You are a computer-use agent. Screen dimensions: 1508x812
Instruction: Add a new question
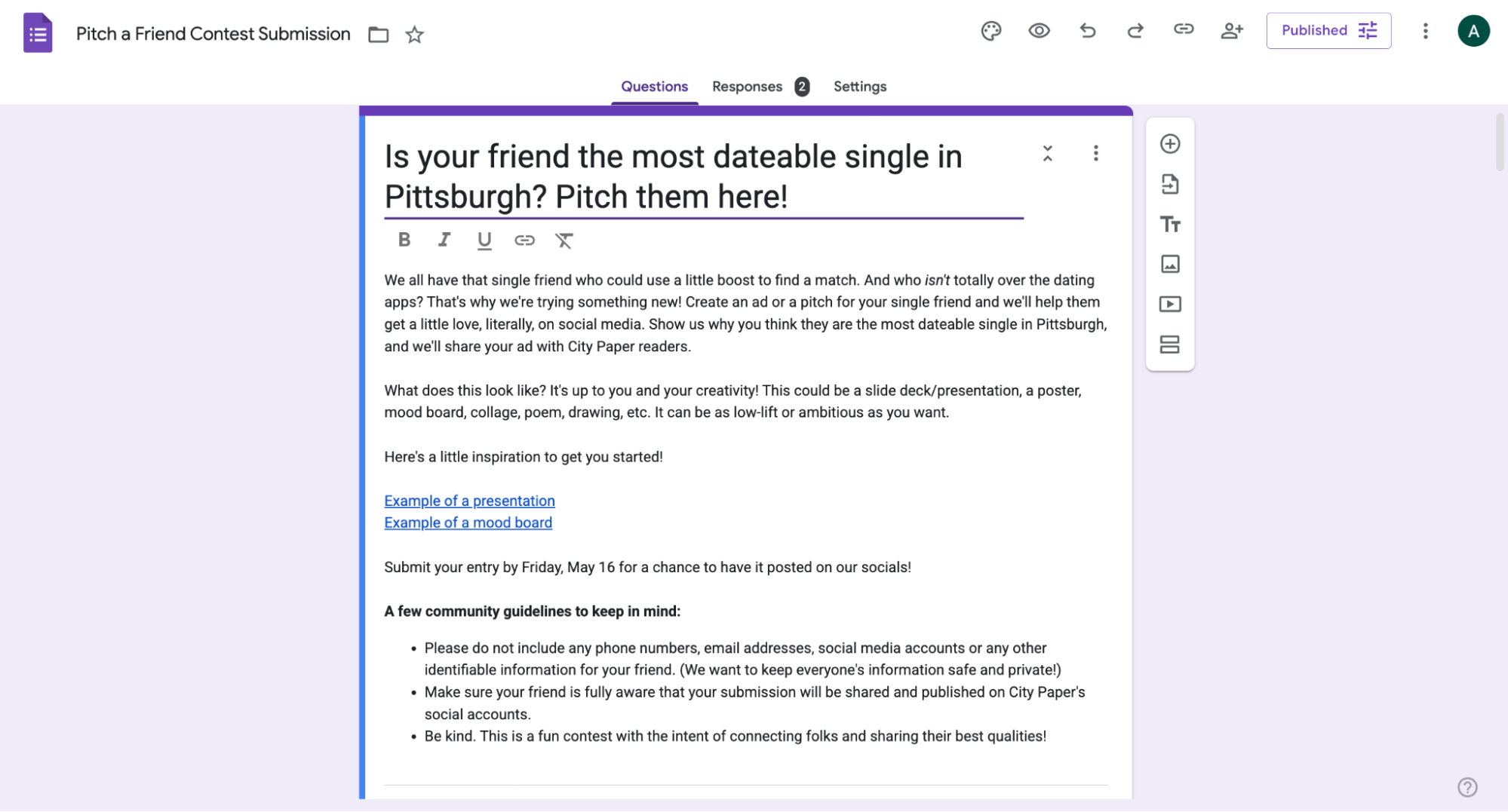1170,144
